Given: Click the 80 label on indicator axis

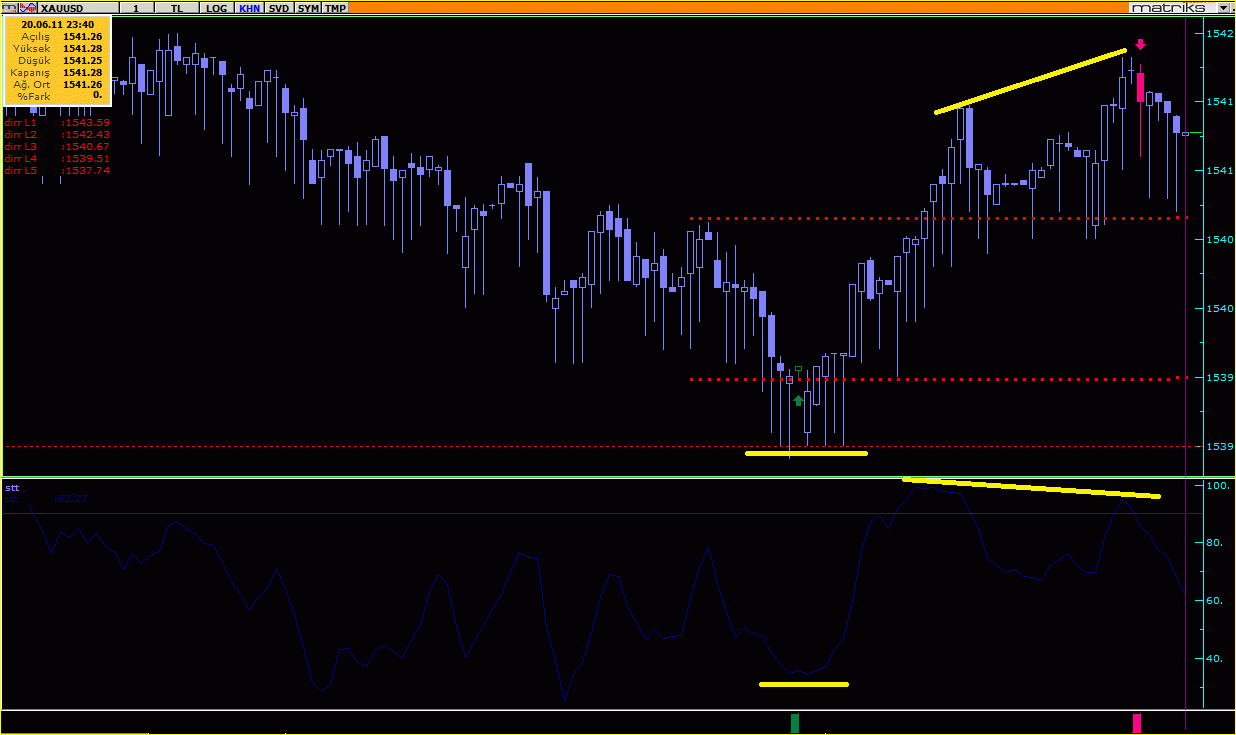Looking at the screenshot, I should (x=1216, y=543).
